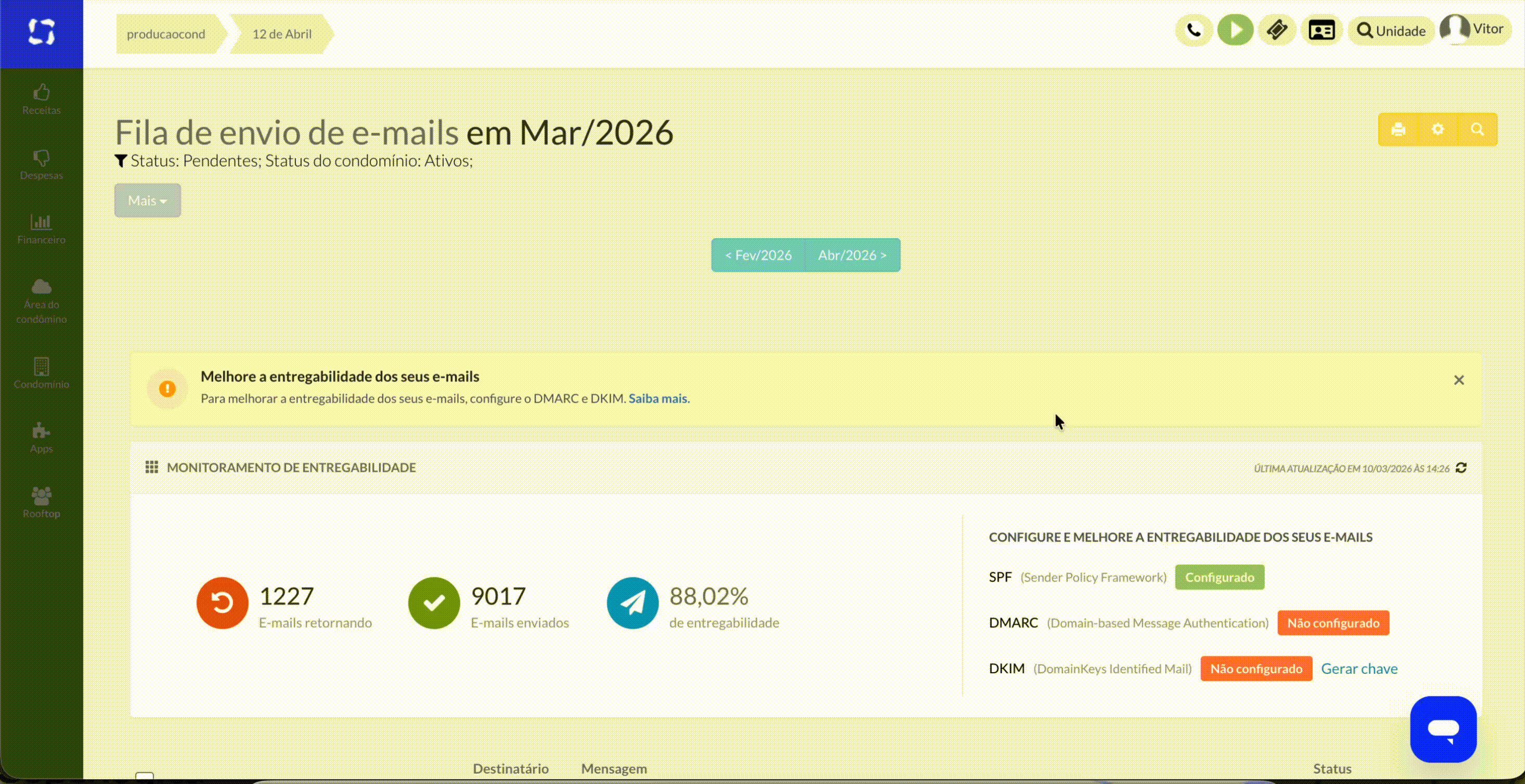Click the phone icon in header
The image size is (1525, 784).
tap(1194, 30)
